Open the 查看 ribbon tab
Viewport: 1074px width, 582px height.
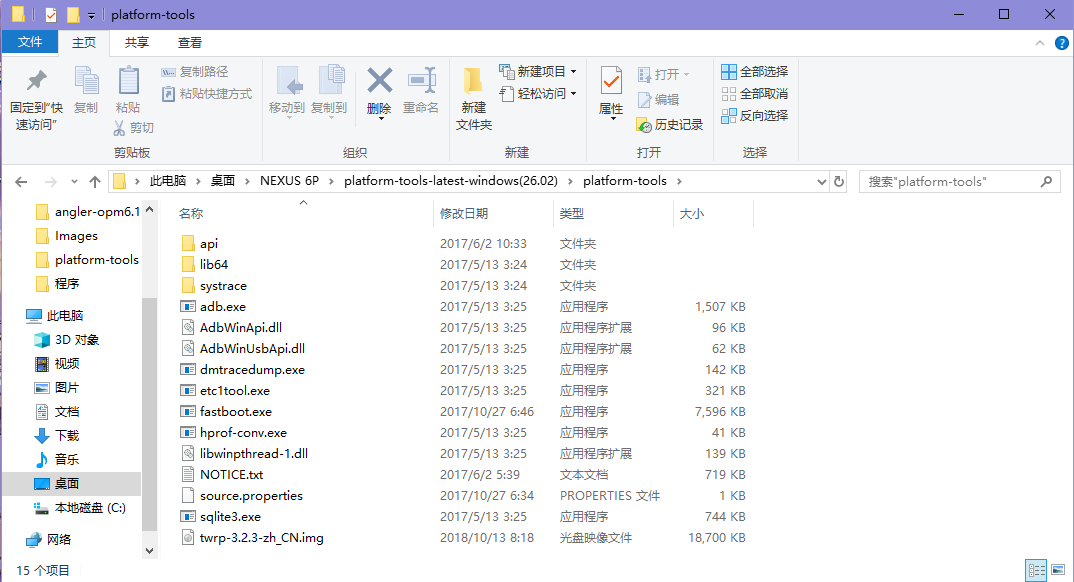(190, 43)
